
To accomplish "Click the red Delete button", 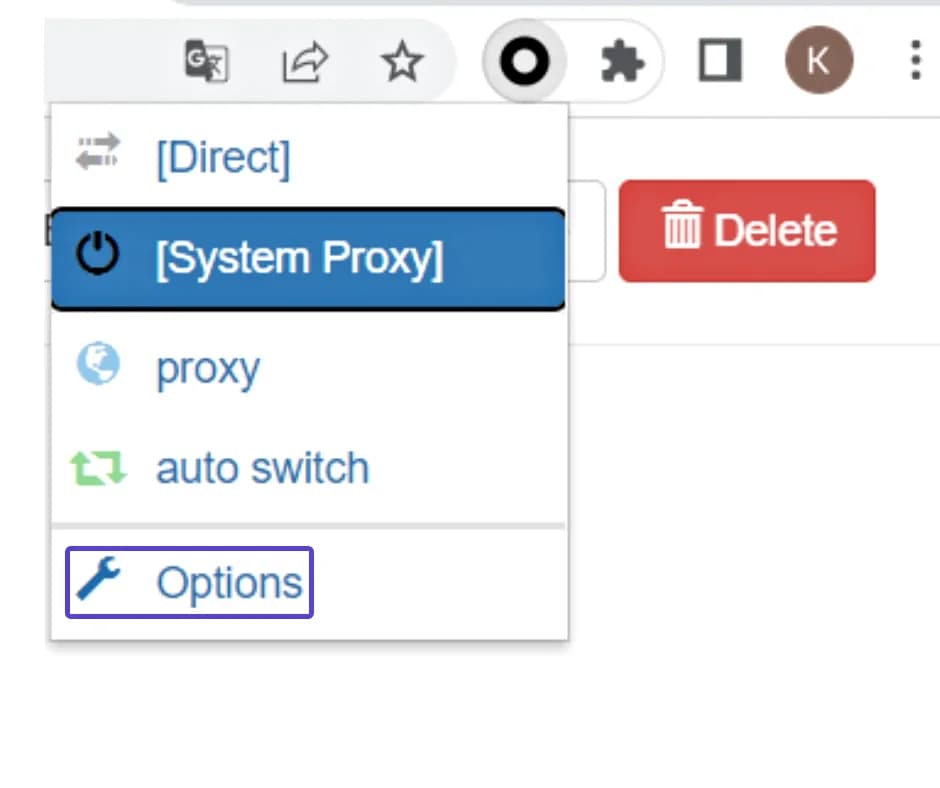I will [x=747, y=230].
